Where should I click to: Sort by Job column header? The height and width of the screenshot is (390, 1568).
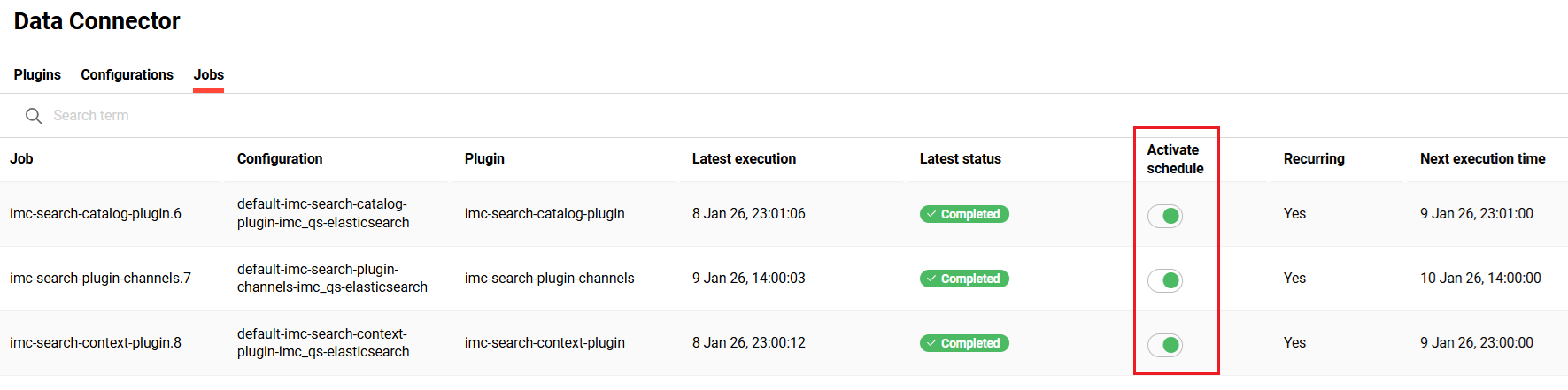[21, 159]
